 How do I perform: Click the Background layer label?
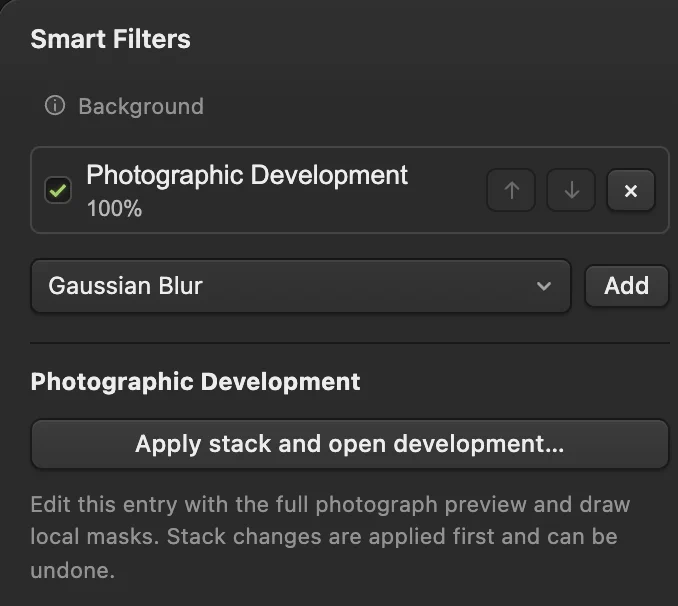click(141, 106)
